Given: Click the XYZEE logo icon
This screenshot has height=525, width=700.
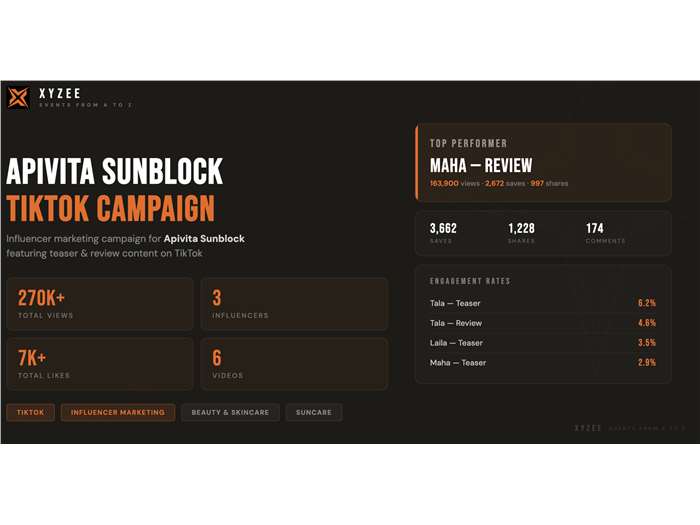Looking at the screenshot, I should tap(18, 97).
